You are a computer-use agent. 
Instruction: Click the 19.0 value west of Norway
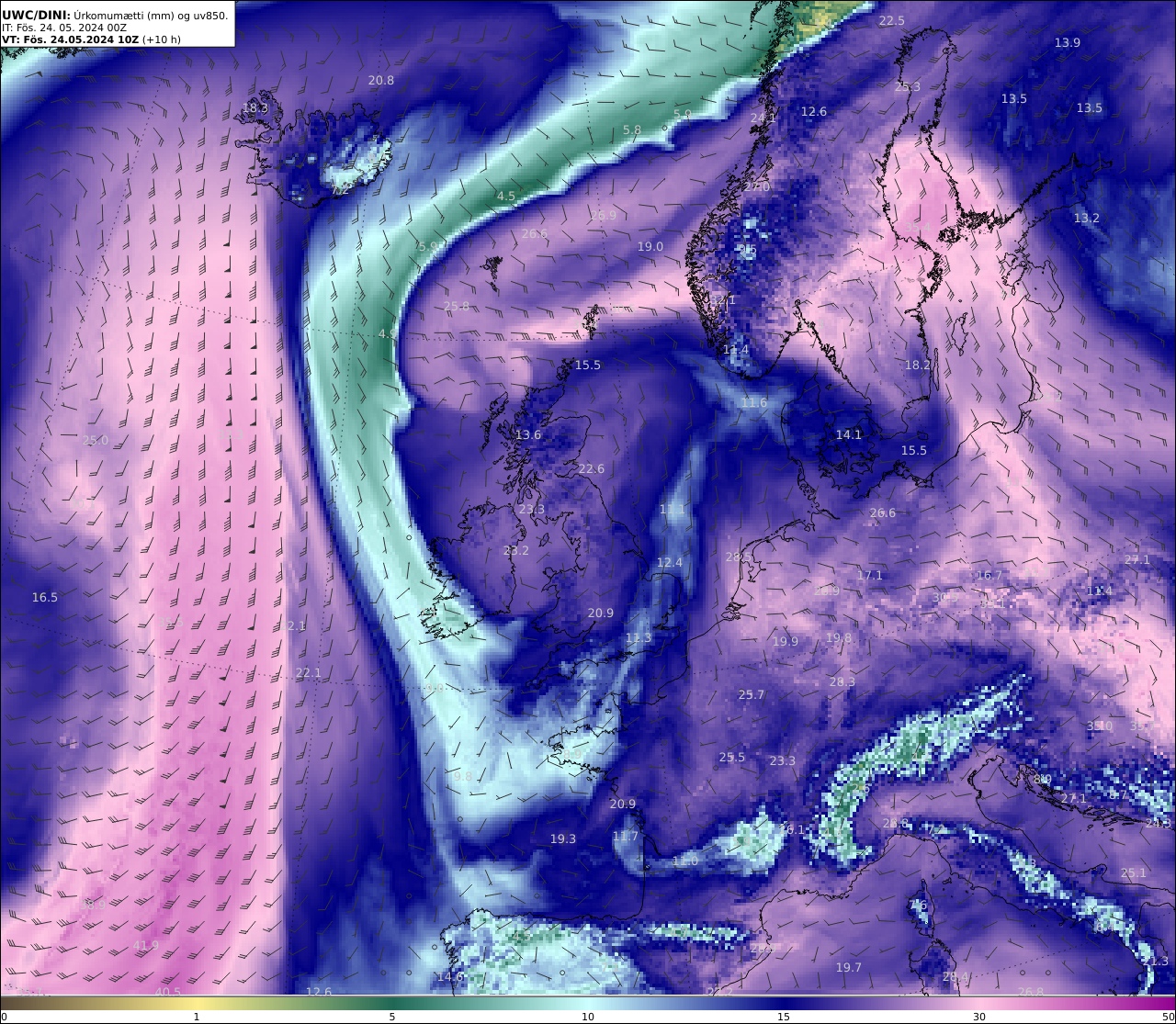pyautogui.click(x=650, y=247)
